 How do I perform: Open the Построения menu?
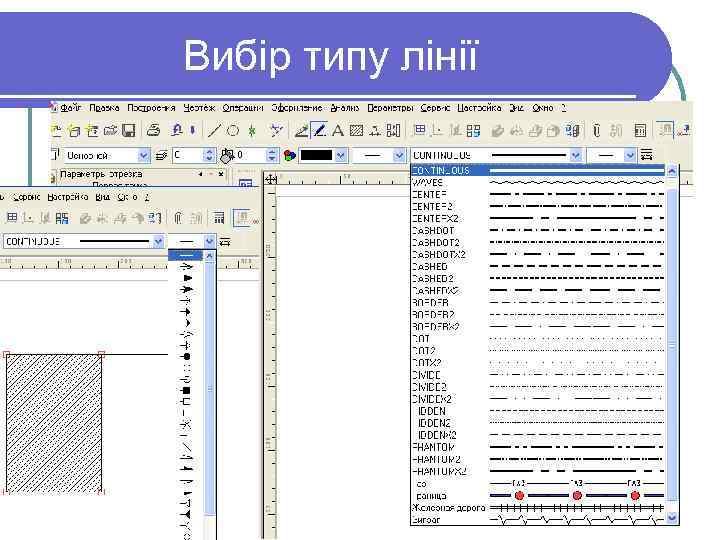point(151,108)
